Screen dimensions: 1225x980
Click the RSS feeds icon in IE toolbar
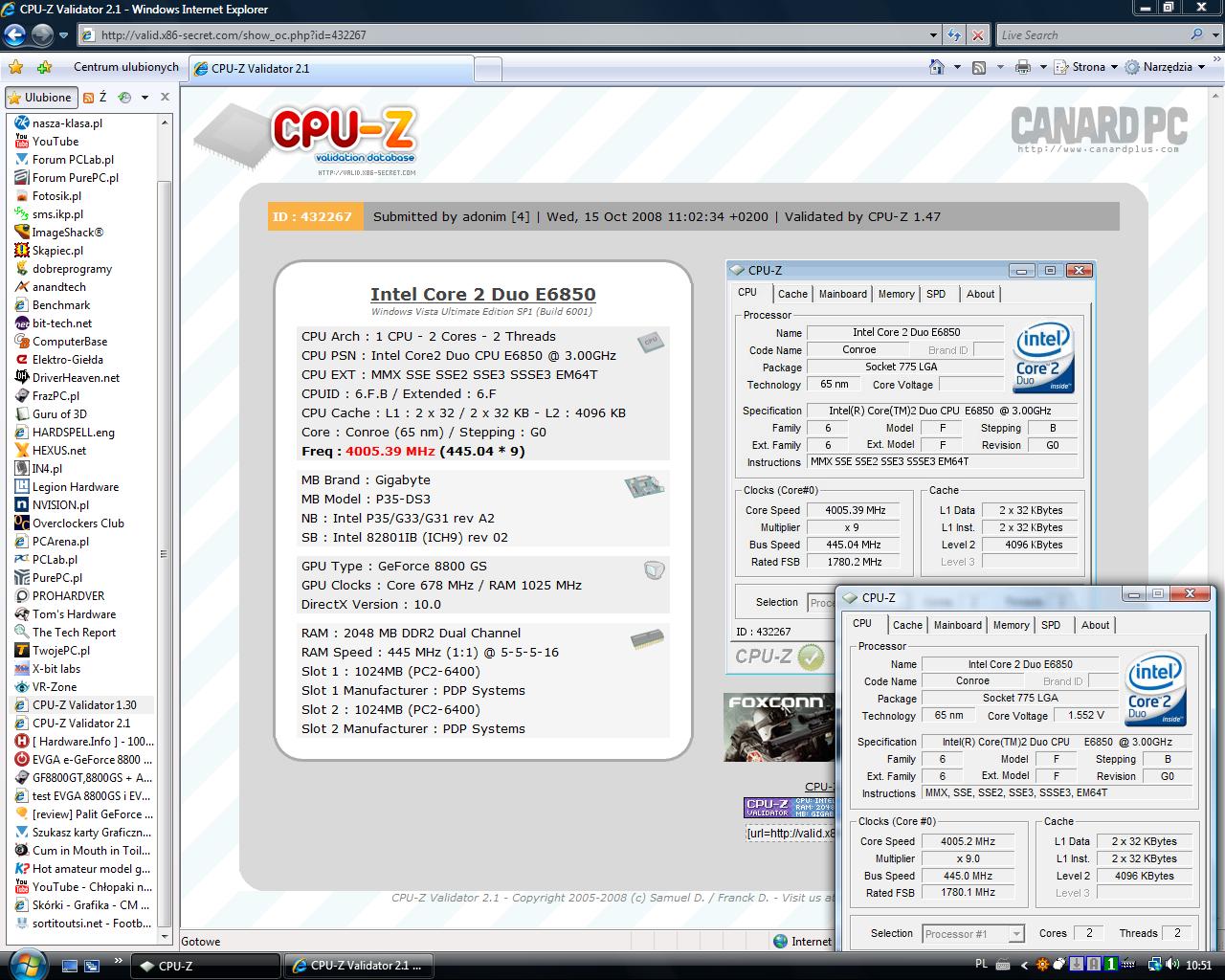978,67
